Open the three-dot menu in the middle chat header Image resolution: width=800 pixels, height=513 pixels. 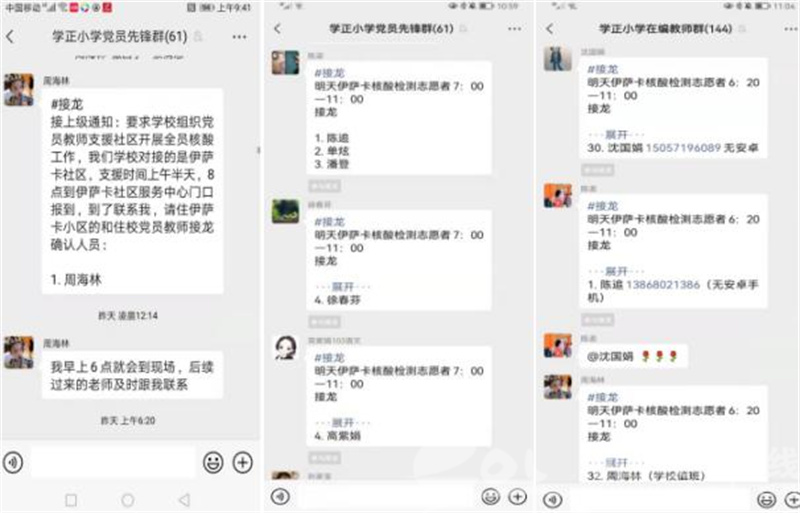[x=514, y=29]
